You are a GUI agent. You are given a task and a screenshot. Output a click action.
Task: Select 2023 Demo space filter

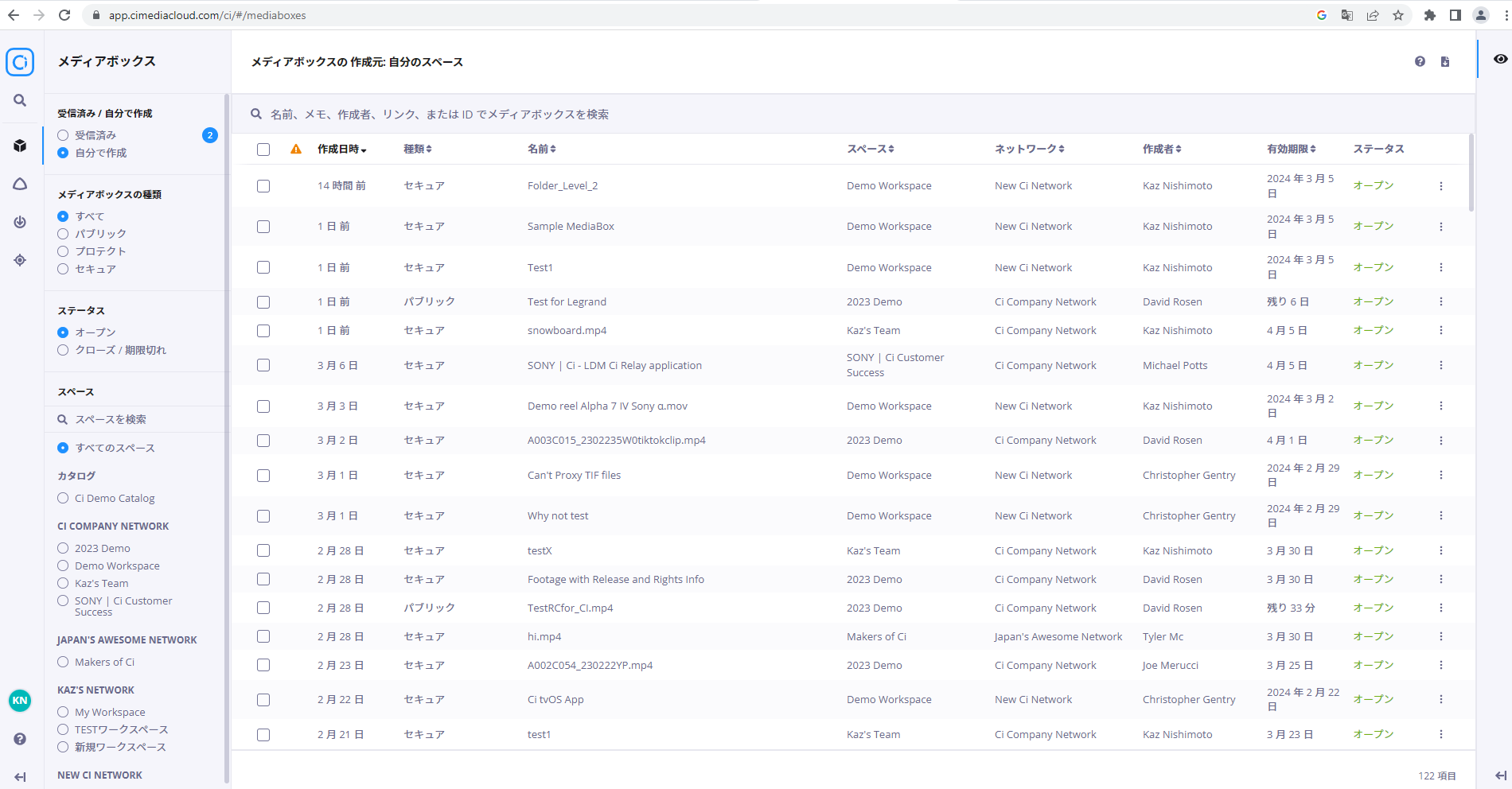coord(63,548)
